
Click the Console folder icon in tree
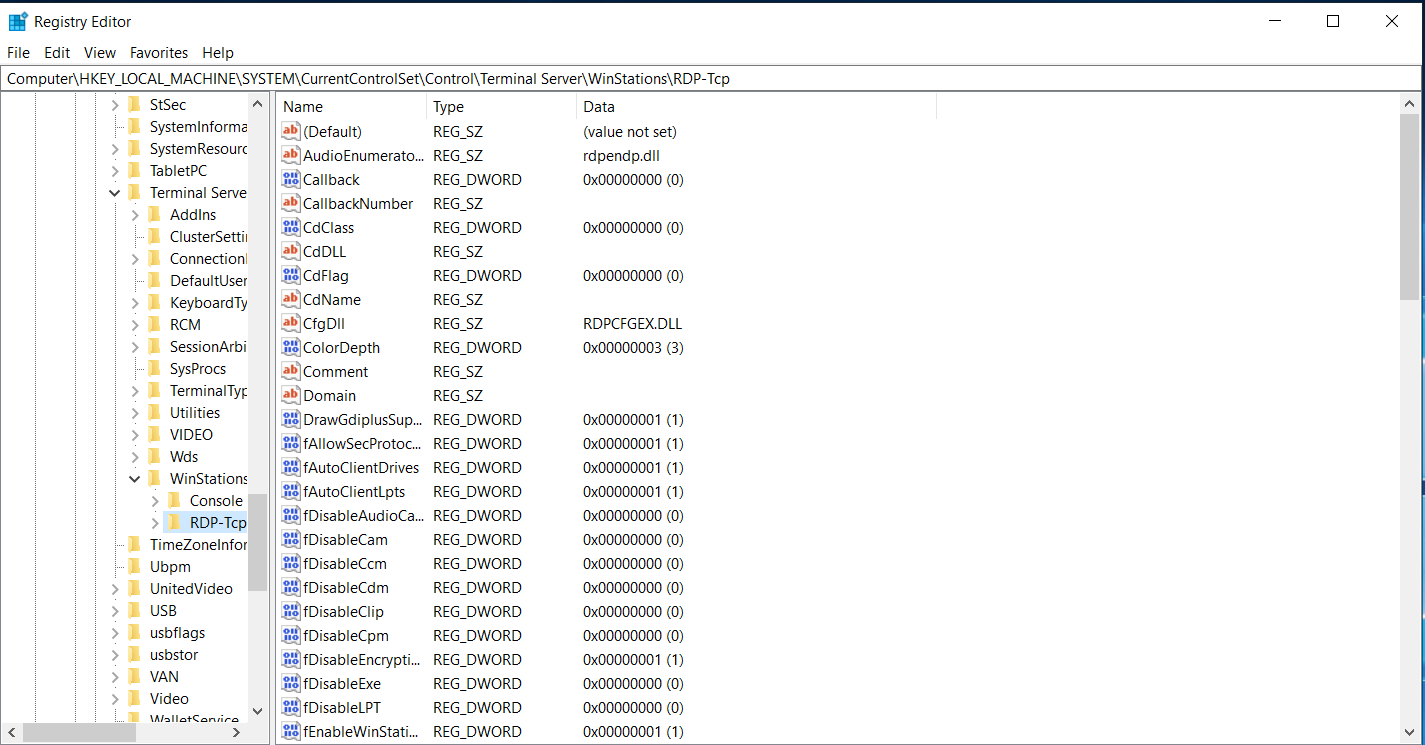click(x=174, y=501)
